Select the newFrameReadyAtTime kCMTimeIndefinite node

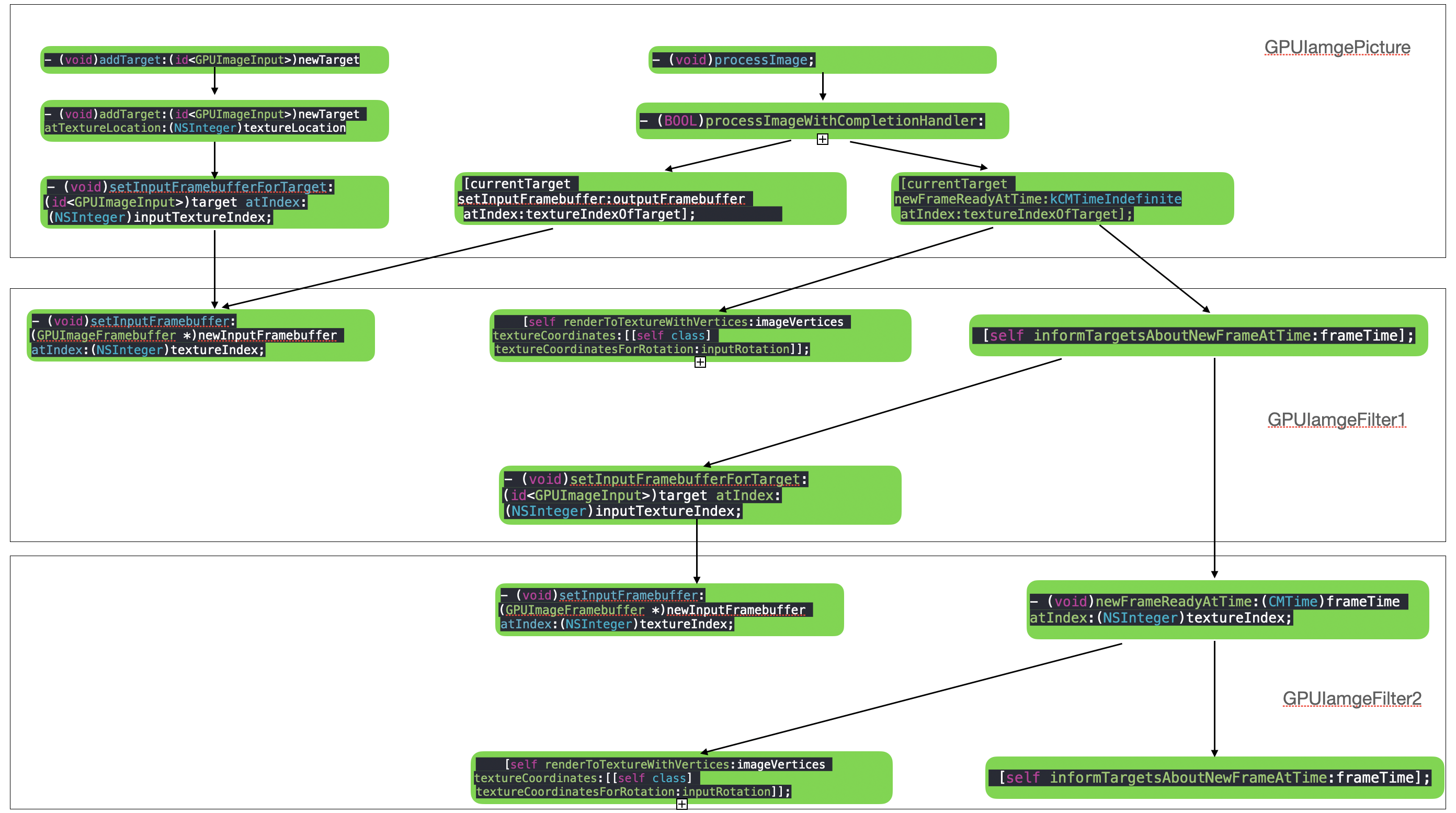tap(1062, 198)
